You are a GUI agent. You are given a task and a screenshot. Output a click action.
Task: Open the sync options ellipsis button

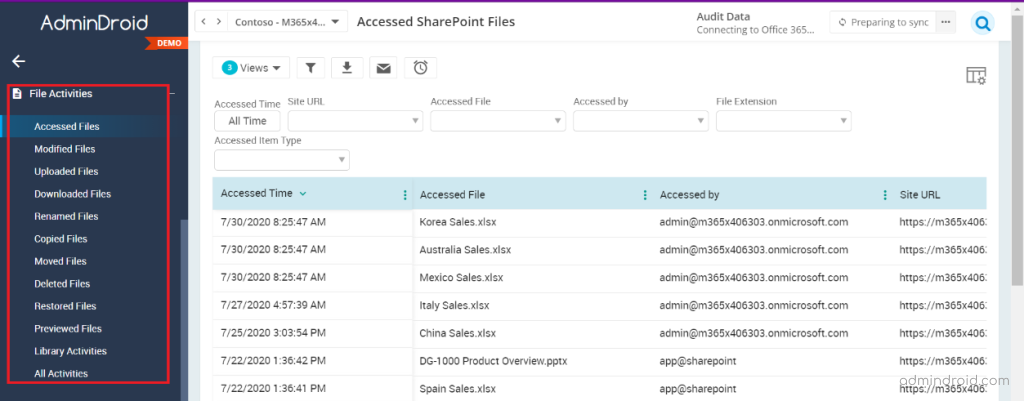tap(945, 22)
